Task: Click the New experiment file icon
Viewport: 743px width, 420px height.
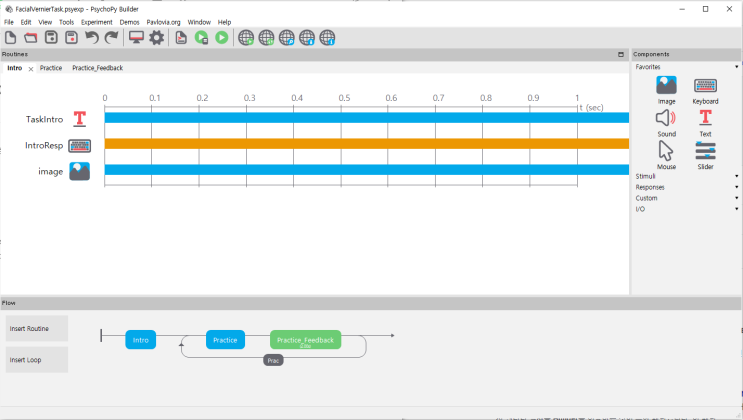Action: coord(10,37)
